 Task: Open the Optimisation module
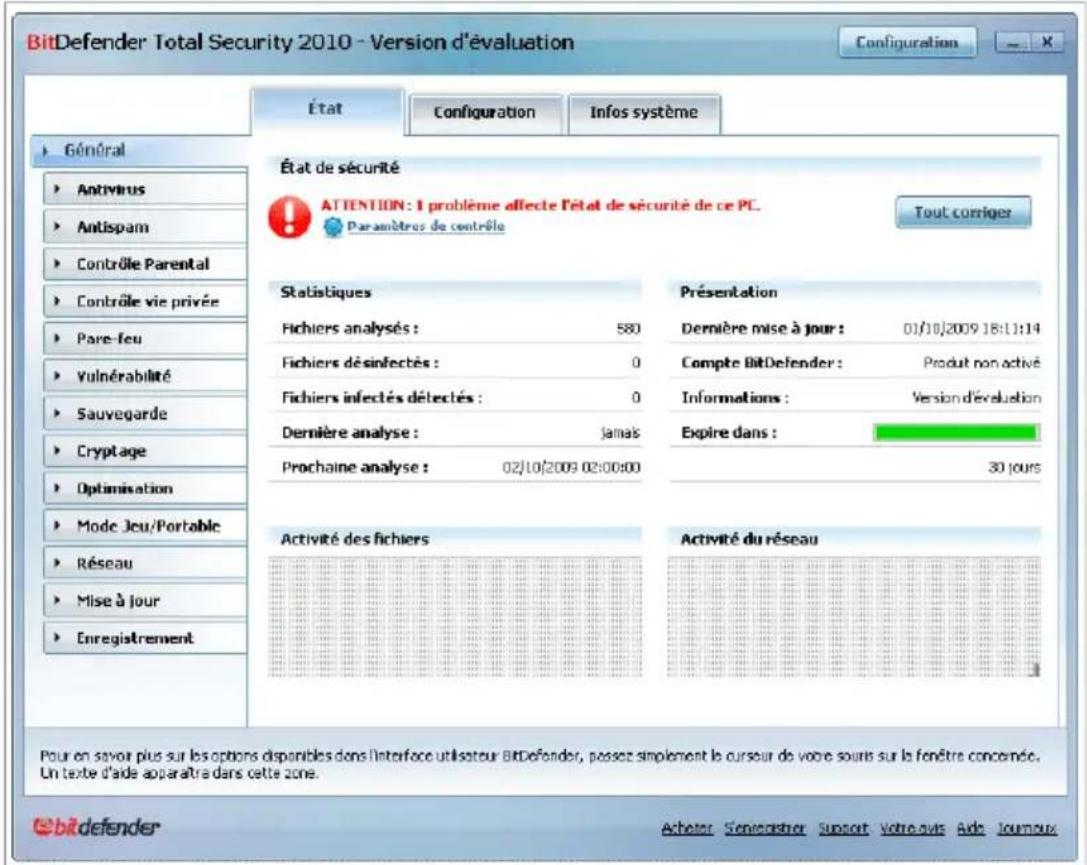point(145,488)
